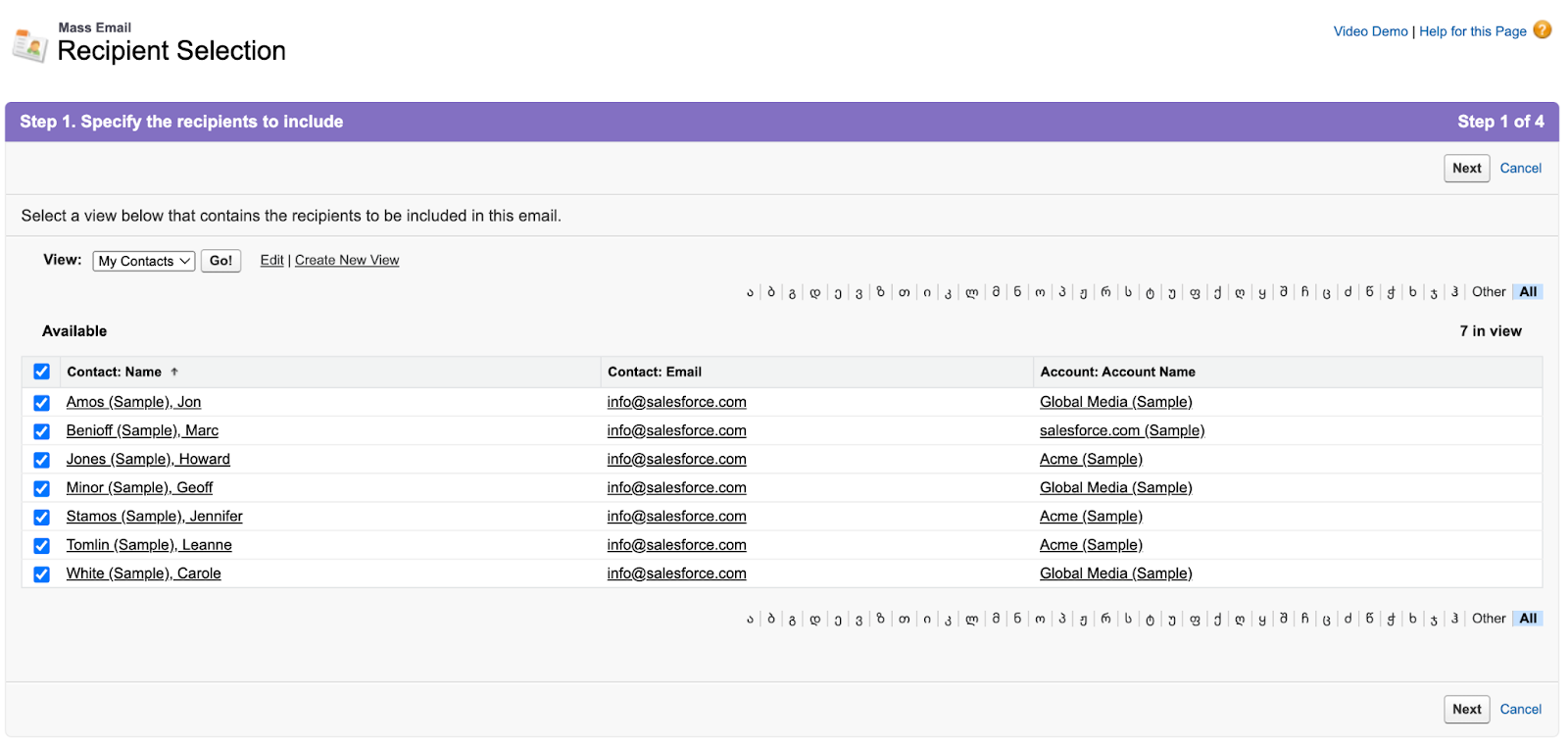Sort by the Contact: Email column header

click(x=655, y=372)
